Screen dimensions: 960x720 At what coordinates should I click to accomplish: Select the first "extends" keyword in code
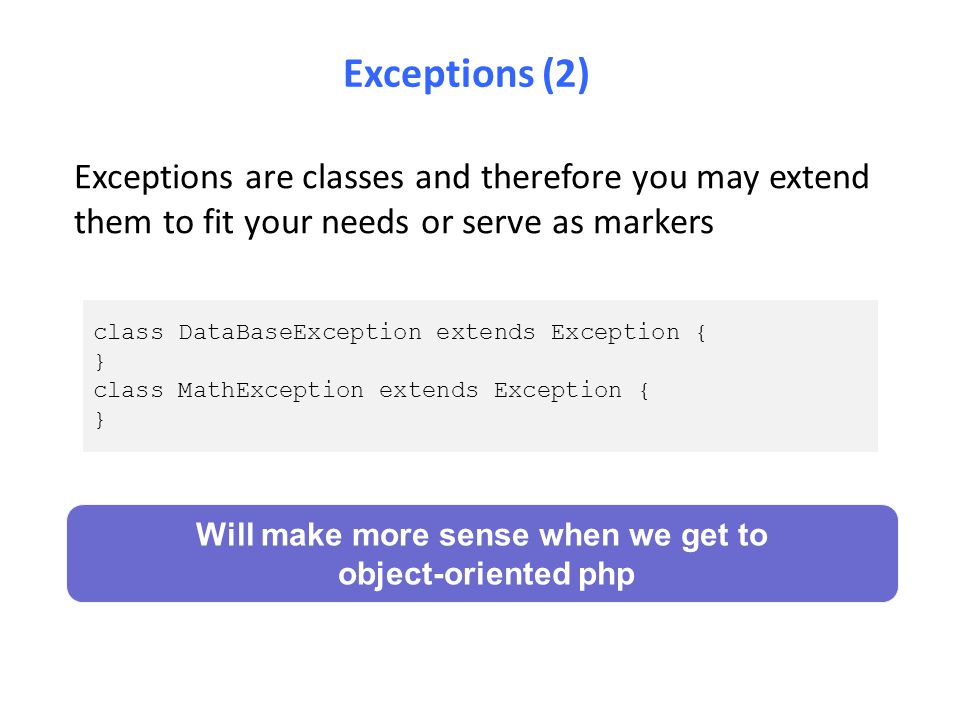tap(486, 332)
